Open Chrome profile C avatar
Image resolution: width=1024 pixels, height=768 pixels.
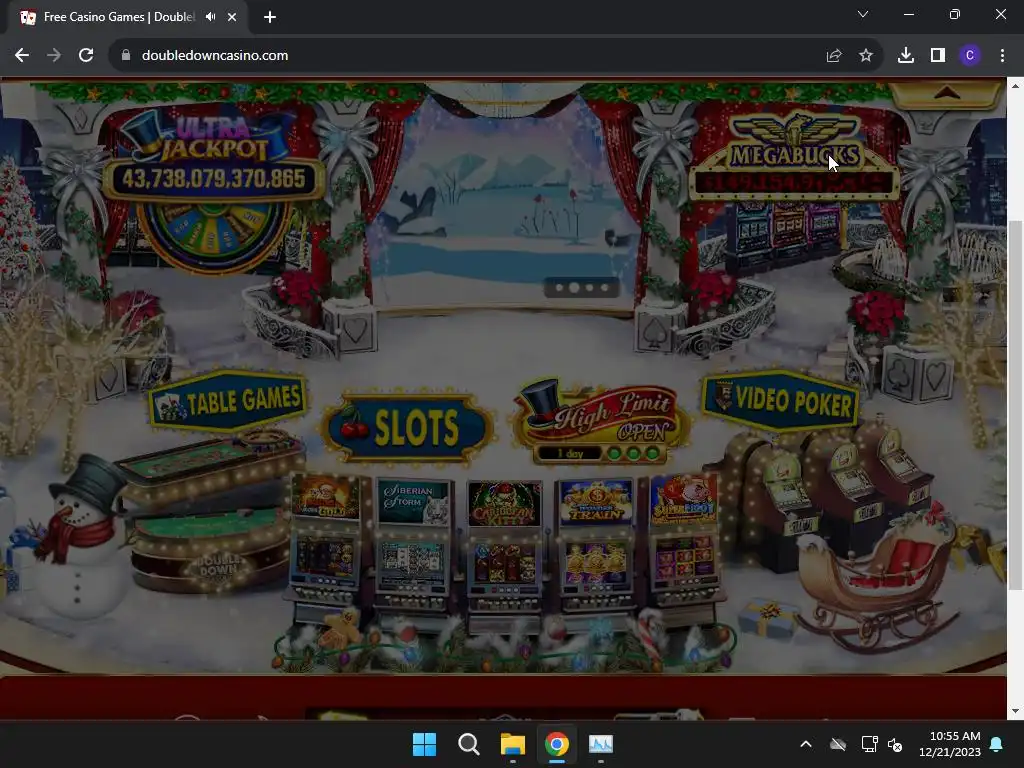tap(970, 56)
